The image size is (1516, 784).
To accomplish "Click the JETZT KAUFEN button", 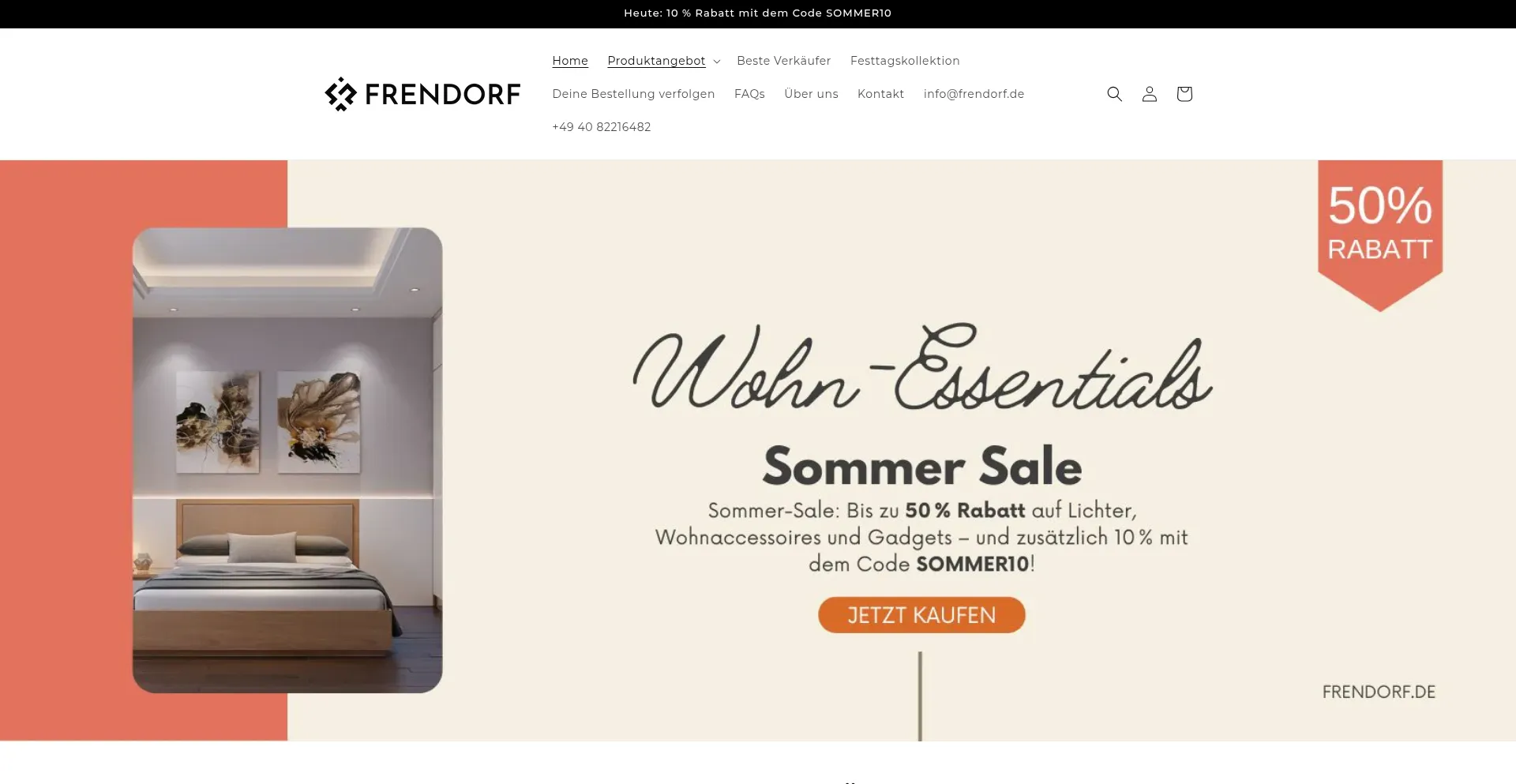I will pos(921,615).
